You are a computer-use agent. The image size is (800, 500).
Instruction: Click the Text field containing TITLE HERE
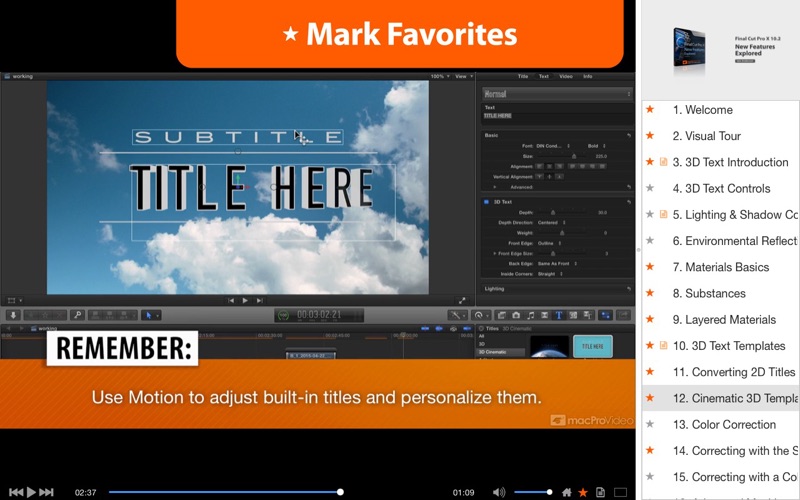[557, 119]
